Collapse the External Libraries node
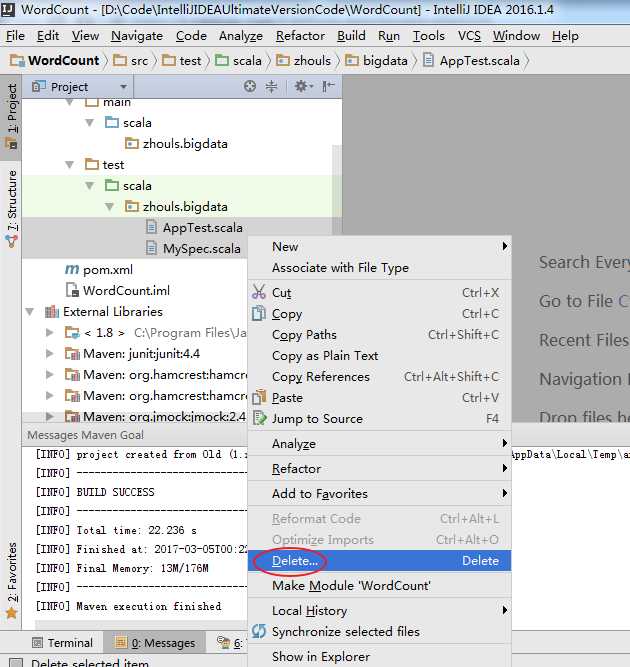The image size is (630, 667). click(29, 311)
